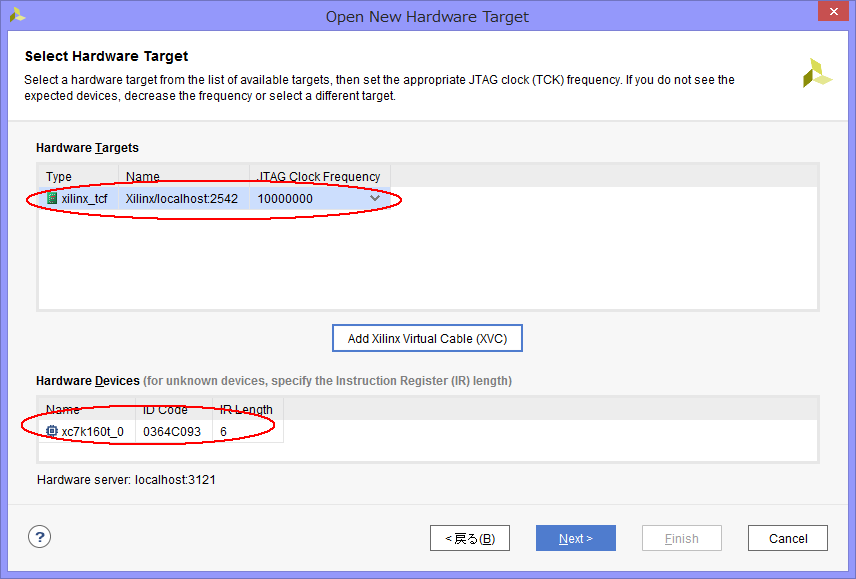Screen dimensions: 856x579
Task: Expand the JTAG Clock Frequency dropdown
Action: point(375,199)
